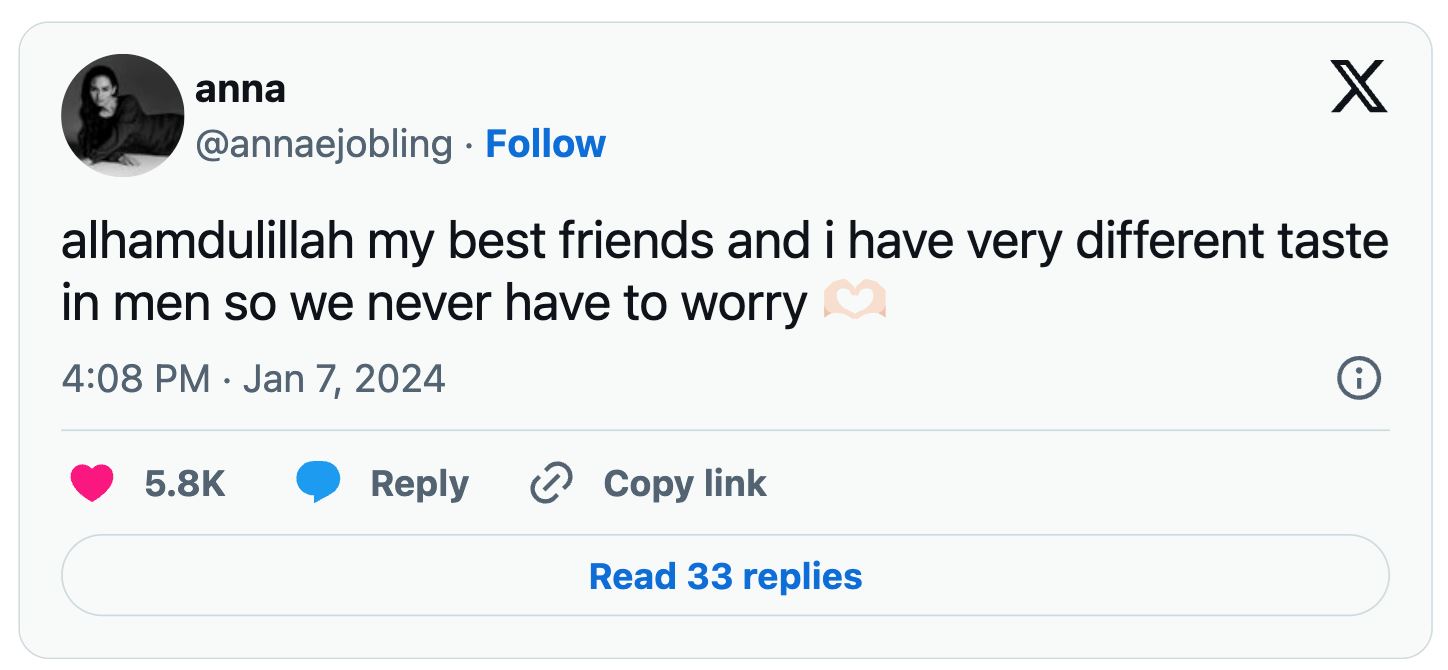Open the info circle icon
This screenshot has height=670, width=1448.
1358,380
